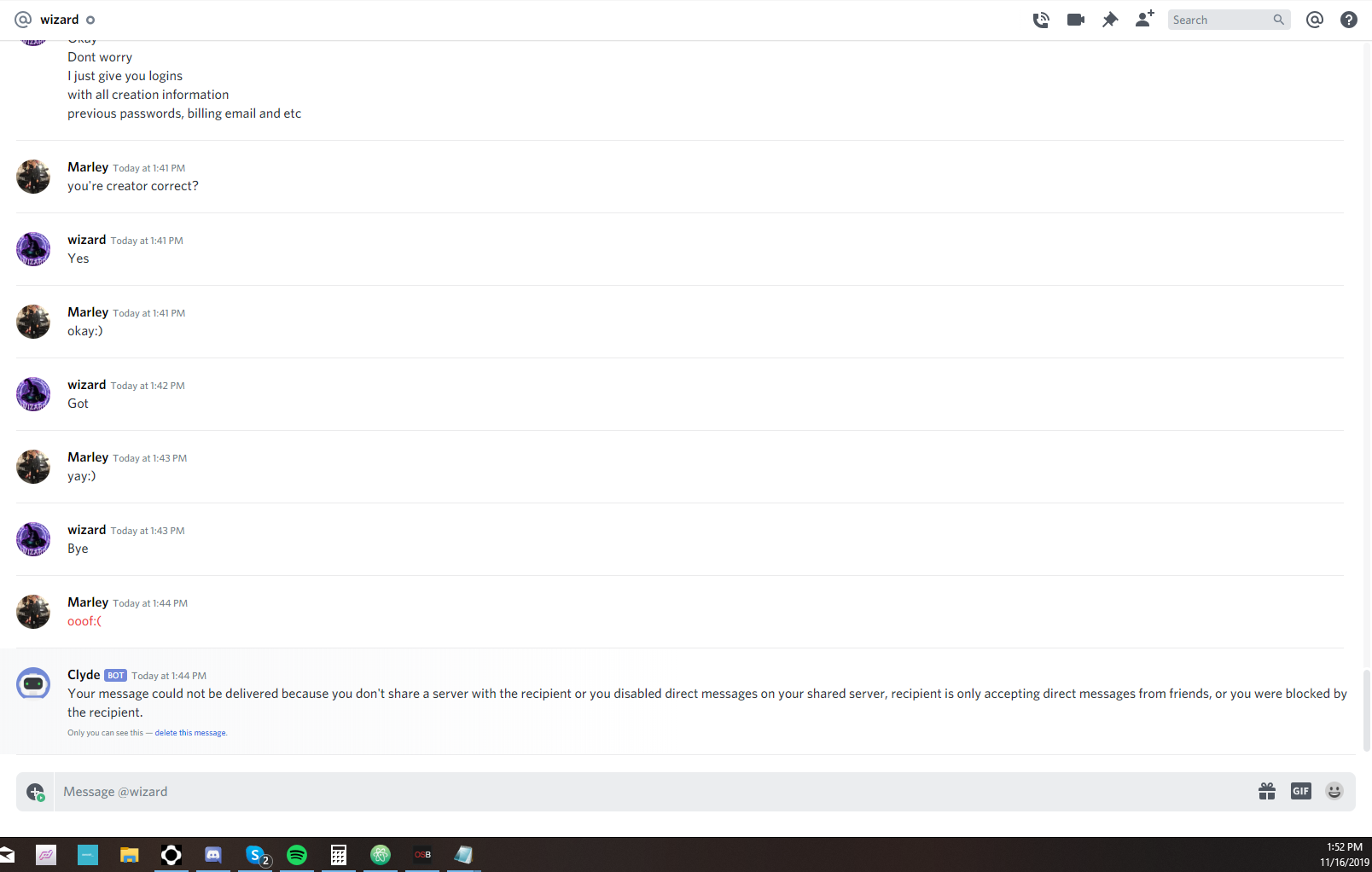The image size is (1372, 872).
Task: Click "Only you can see this" note
Action: point(106,733)
